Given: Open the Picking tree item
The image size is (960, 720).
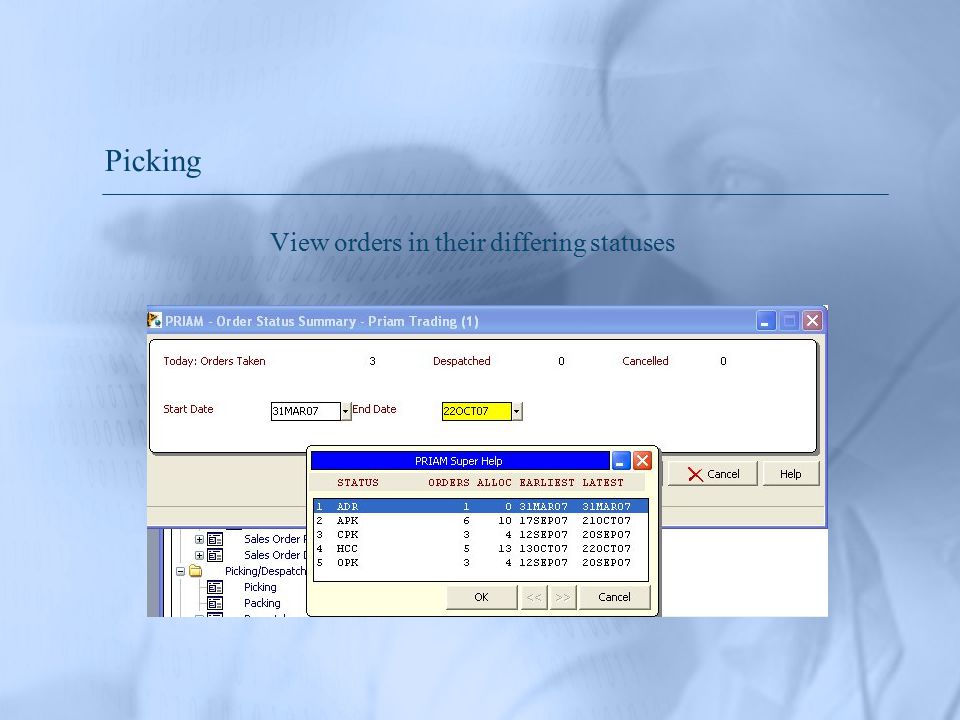Looking at the screenshot, I should point(260,587).
